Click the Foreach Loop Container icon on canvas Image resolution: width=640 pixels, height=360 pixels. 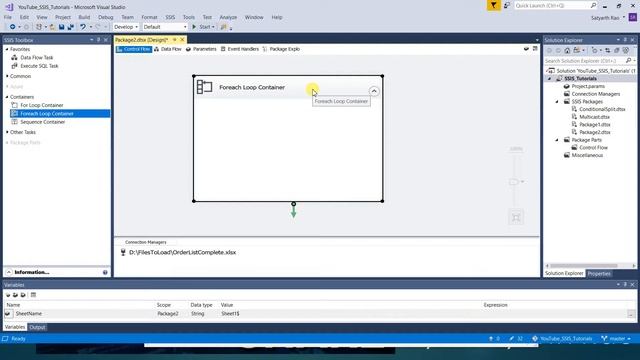(x=204, y=87)
